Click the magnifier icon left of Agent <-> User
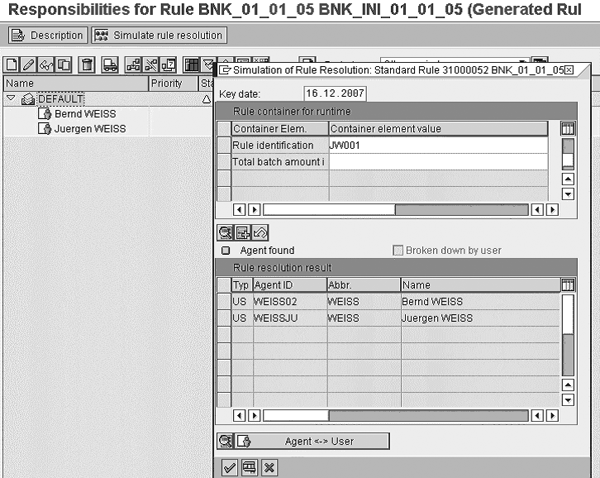This screenshot has height=478, width=600. click(x=225, y=441)
